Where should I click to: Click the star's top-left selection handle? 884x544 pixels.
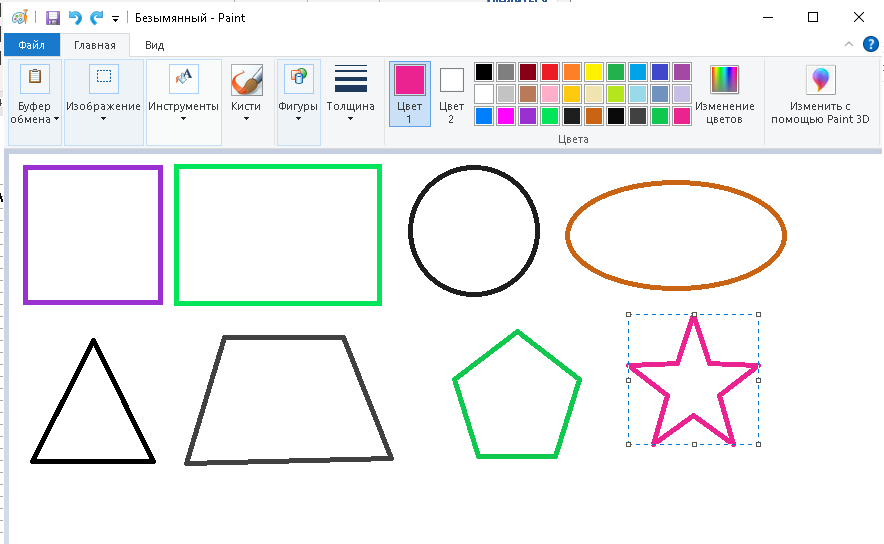[629, 315]
